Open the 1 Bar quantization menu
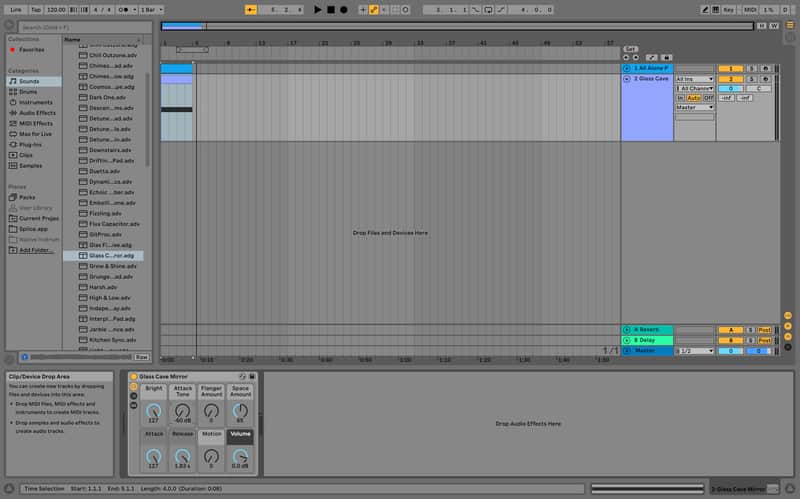 click(152, 10)
